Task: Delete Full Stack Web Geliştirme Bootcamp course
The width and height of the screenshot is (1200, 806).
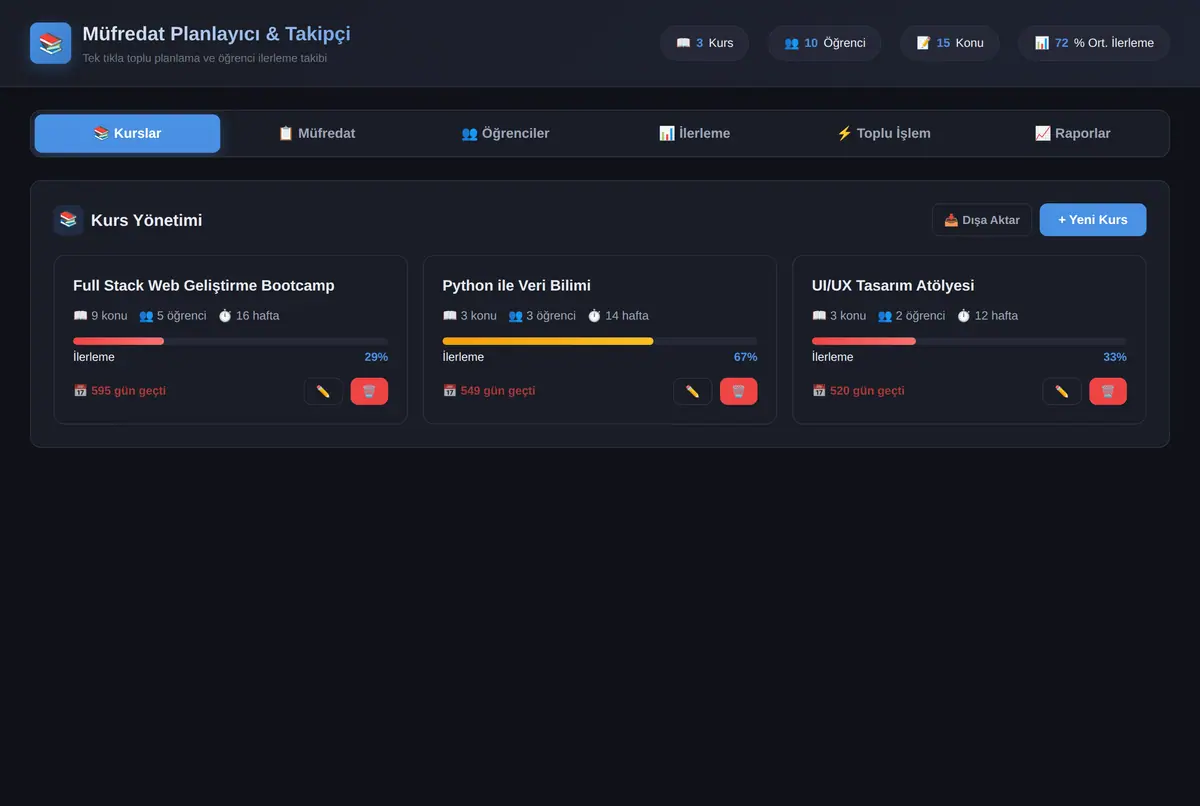Action: (x=369, y=391)
